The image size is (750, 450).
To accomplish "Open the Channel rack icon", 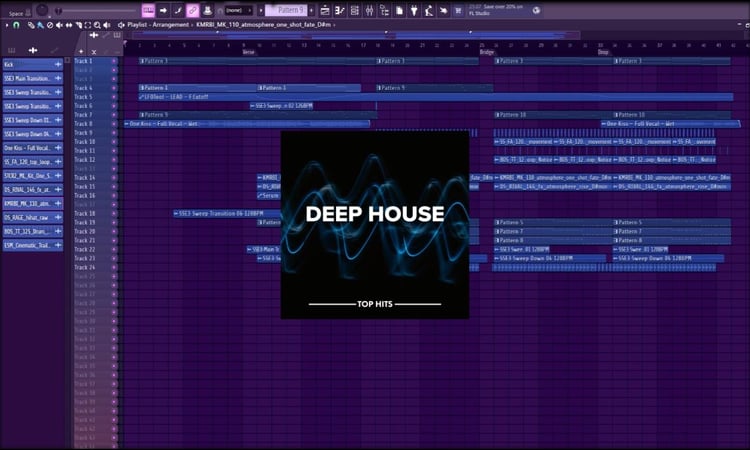I will [x=354, y=11].
